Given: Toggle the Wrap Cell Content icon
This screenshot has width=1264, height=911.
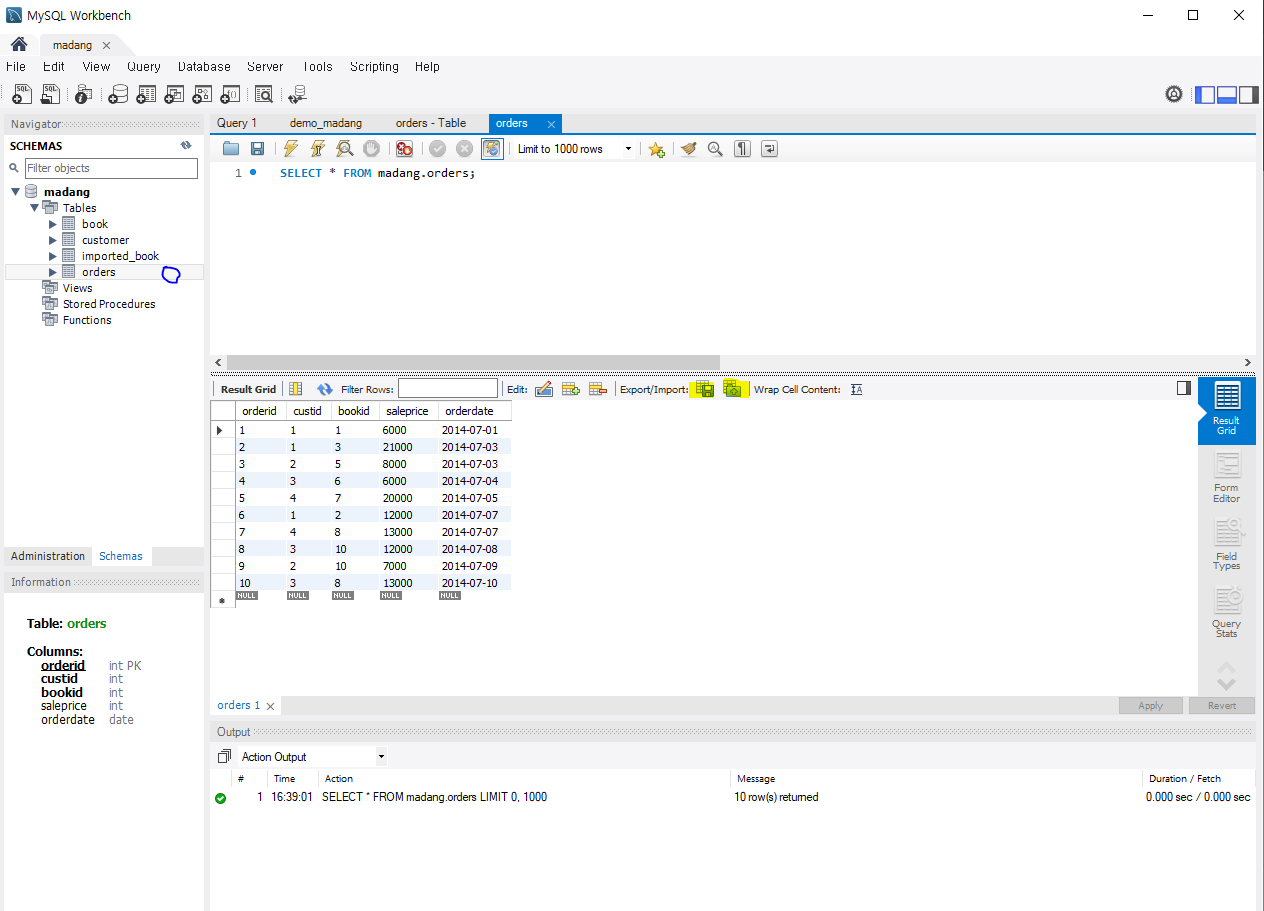Looking at the screenshot, I should (x=856, y=389).
